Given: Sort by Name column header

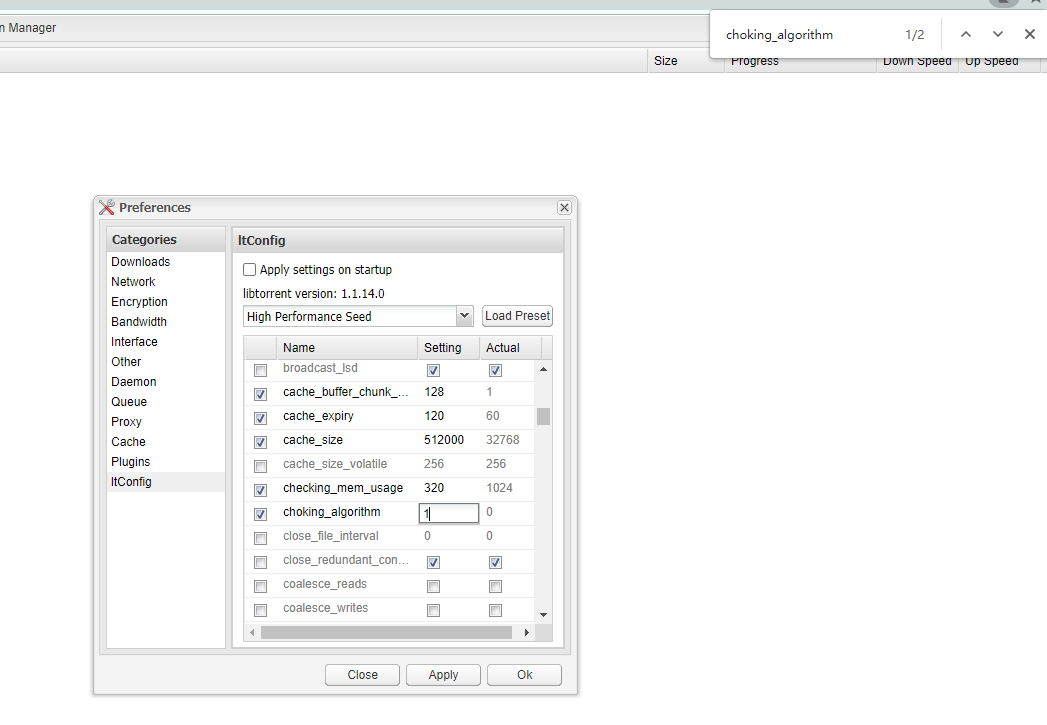Looking at the screenshot, I should click(347, 348).
